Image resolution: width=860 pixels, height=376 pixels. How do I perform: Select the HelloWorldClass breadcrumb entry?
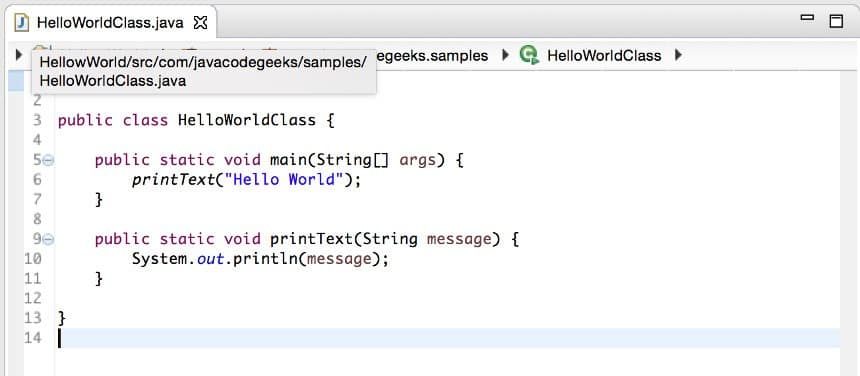tap(604, 55)
